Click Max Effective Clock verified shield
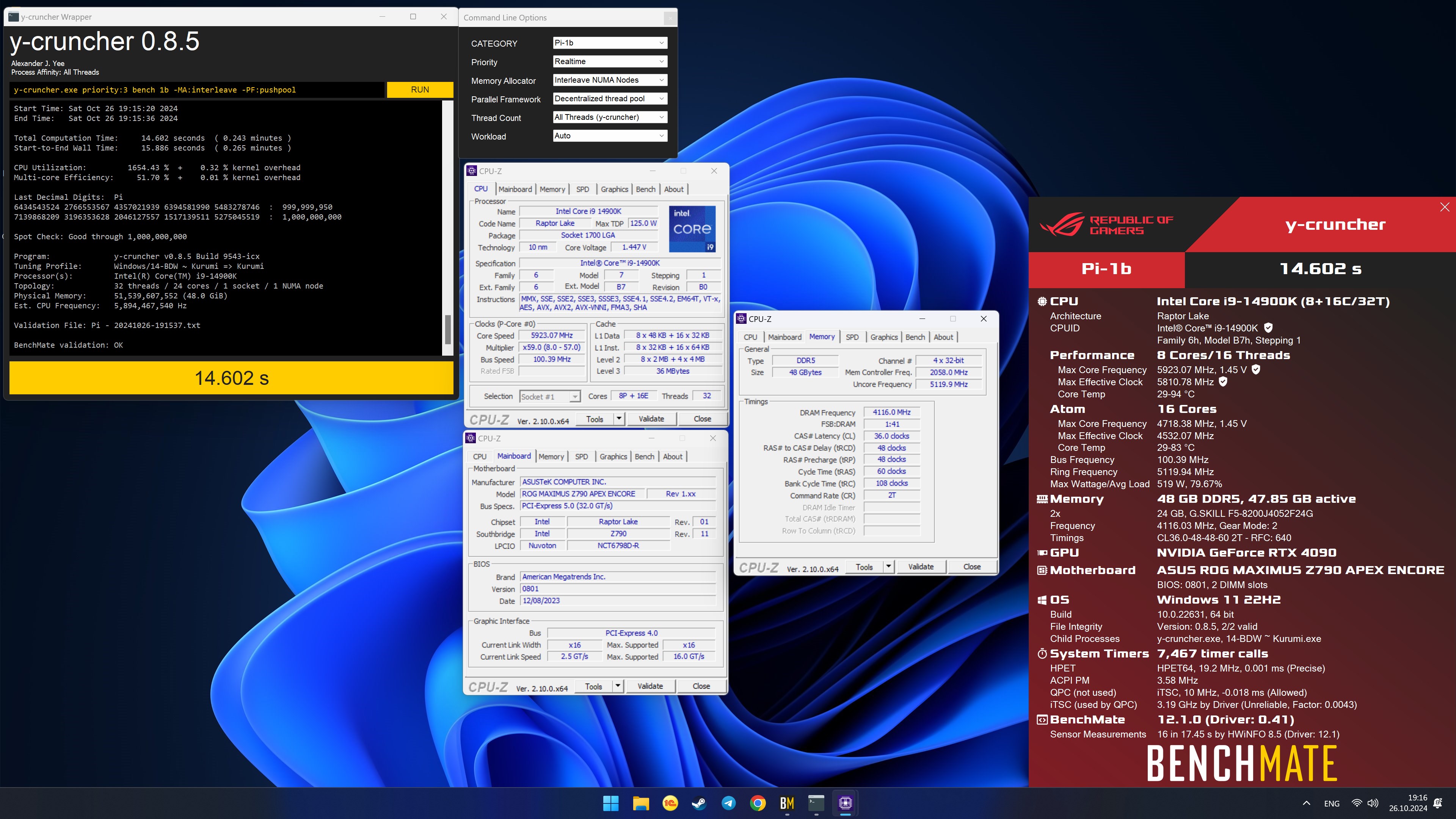 tap(1223, 381)
